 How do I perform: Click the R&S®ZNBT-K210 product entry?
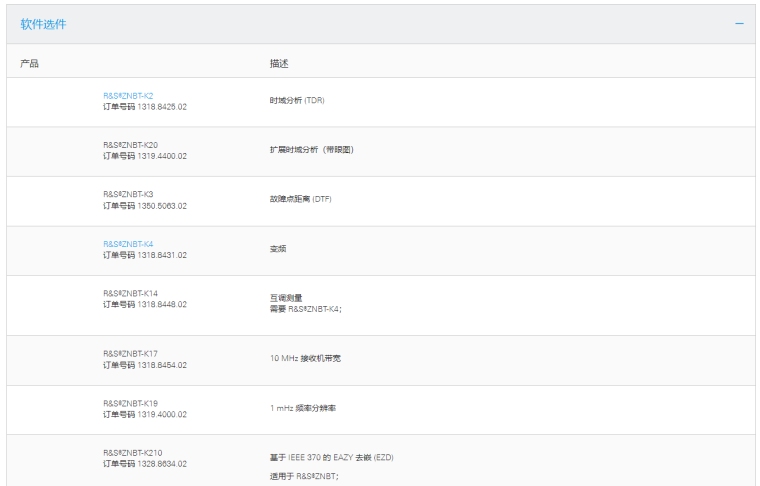(132, 452)
